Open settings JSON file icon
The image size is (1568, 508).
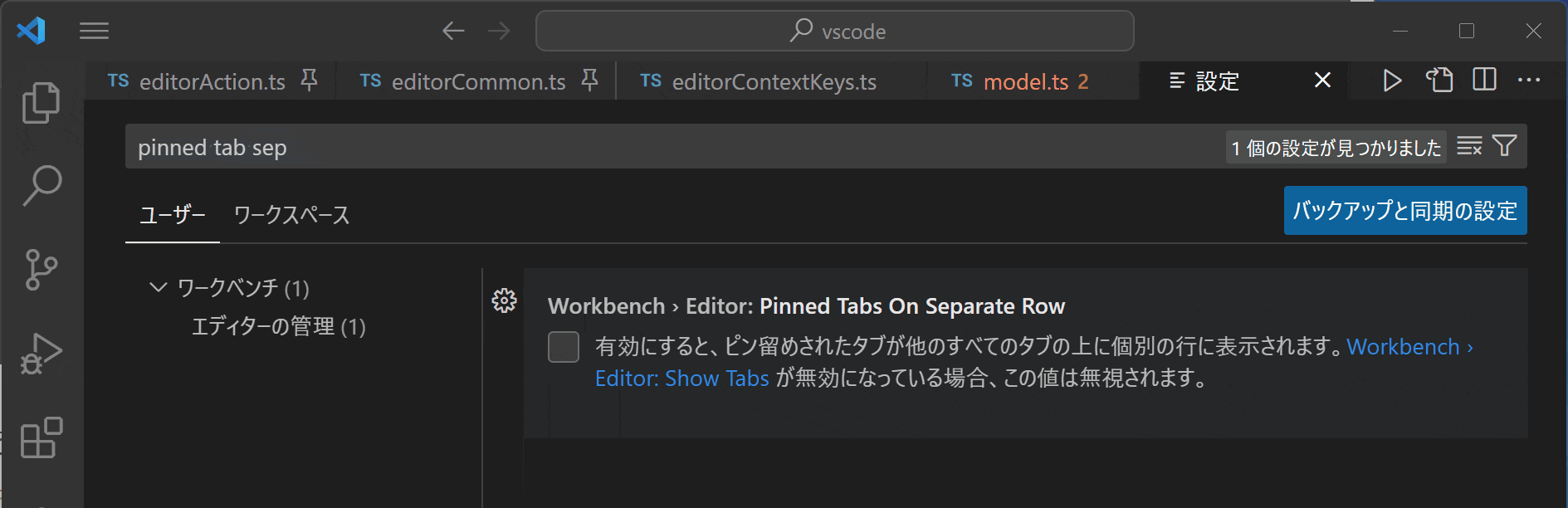1439,81
